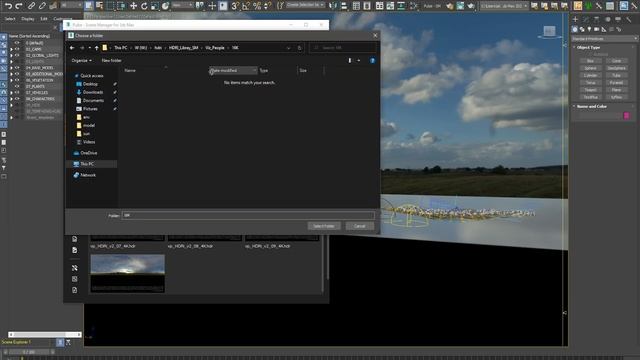This screenshot has height=360, width=640.
Task: Toggle visibility eye of 06_VEGETATION layer
Action: coord(17,80)
